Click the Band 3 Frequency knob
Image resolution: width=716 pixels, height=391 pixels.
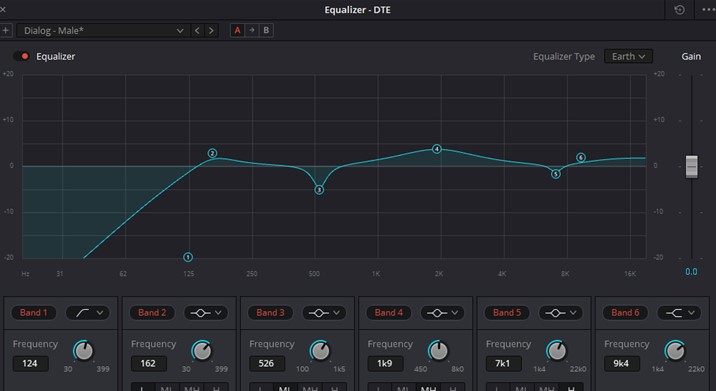(x=320, y=351)
